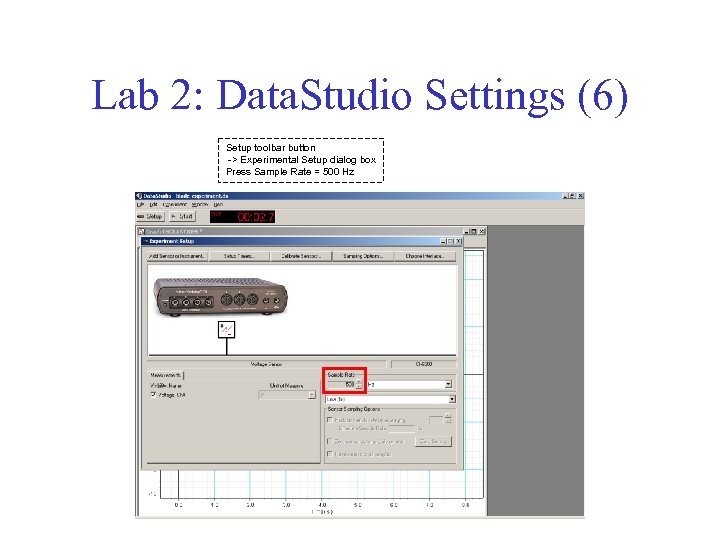
Task: Click the DataStudio app icon in title bar
Action: 139,196
